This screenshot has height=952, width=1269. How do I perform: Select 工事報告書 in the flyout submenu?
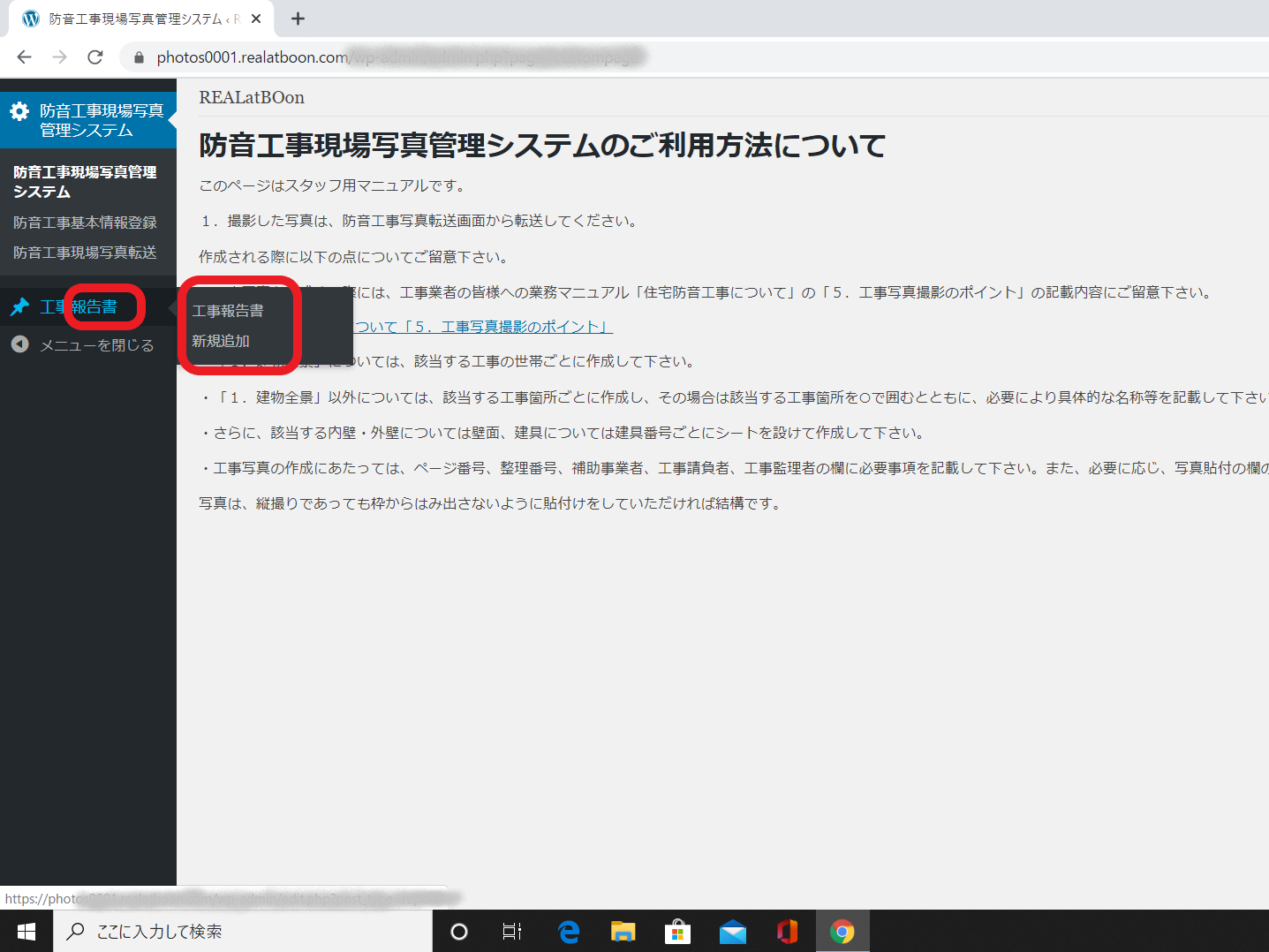tap(228, 311)
